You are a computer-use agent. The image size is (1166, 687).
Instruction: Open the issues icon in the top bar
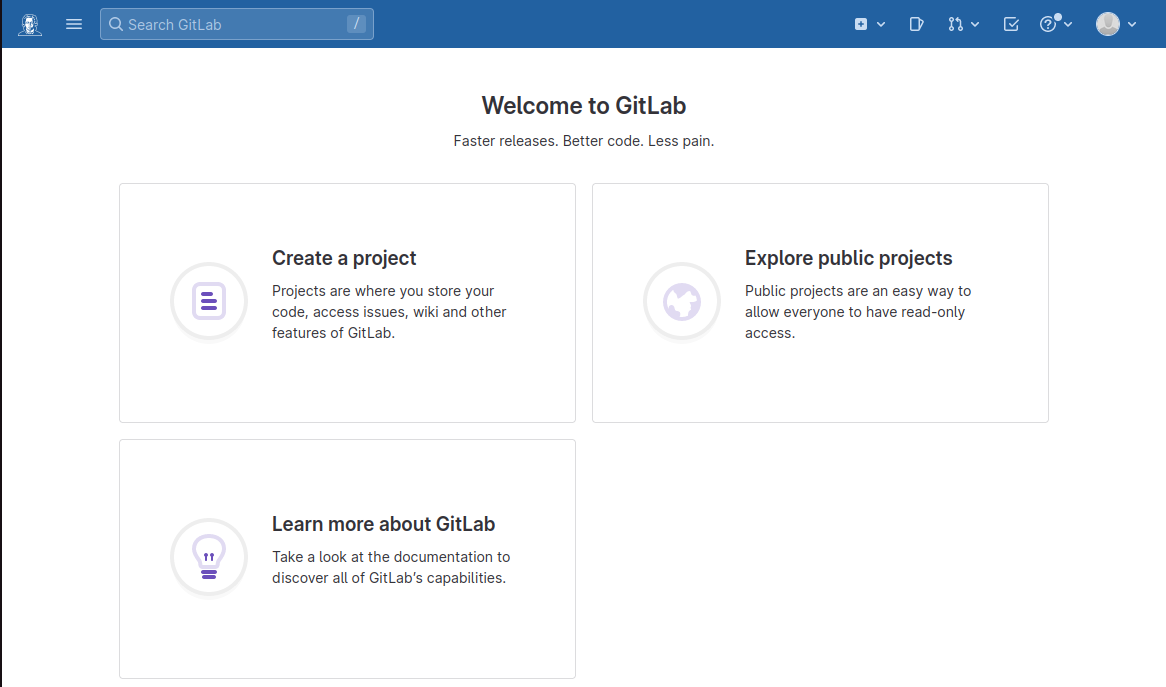pos(916,25)
